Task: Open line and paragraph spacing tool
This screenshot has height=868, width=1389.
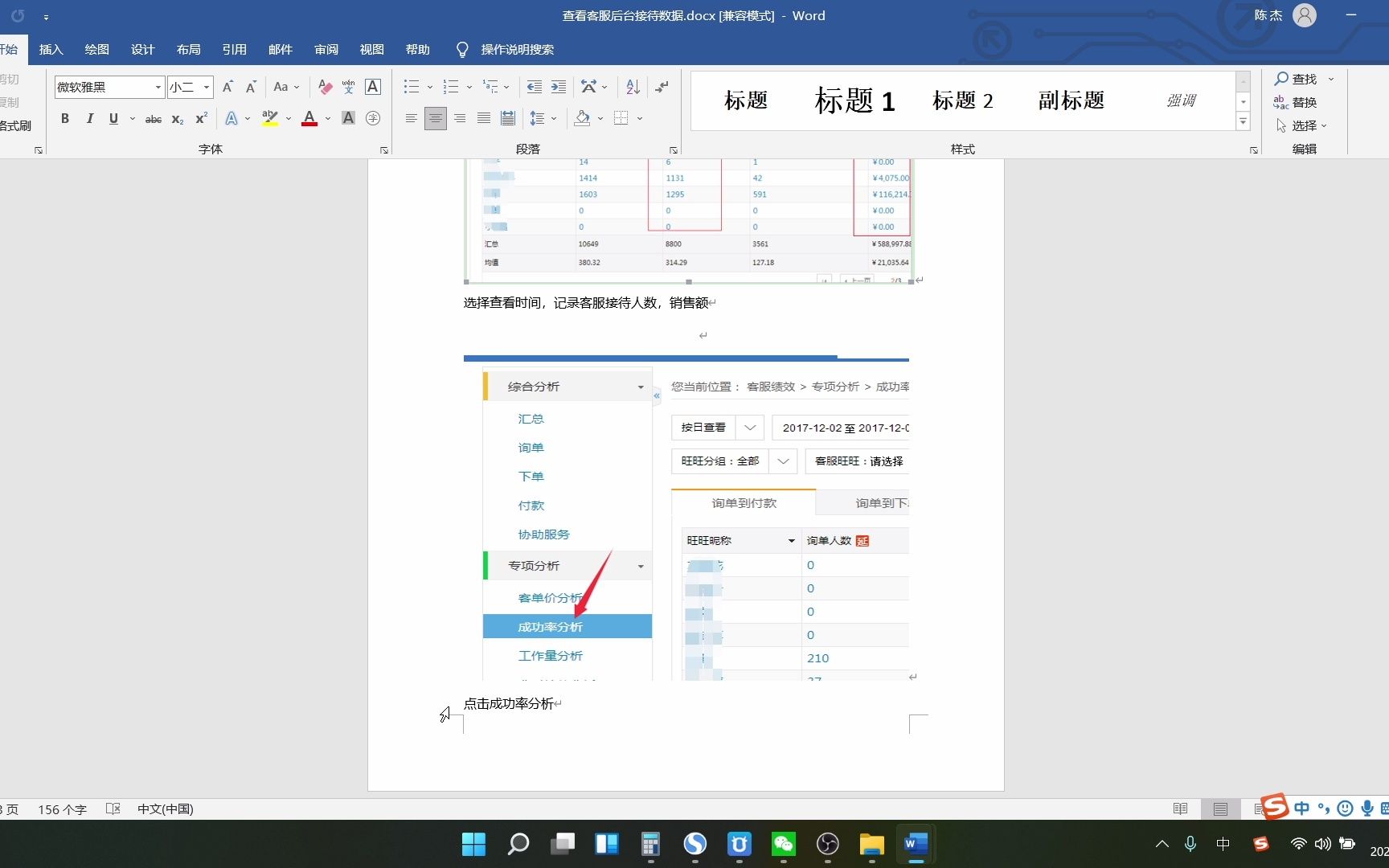Action: click(x=538, y=118)
